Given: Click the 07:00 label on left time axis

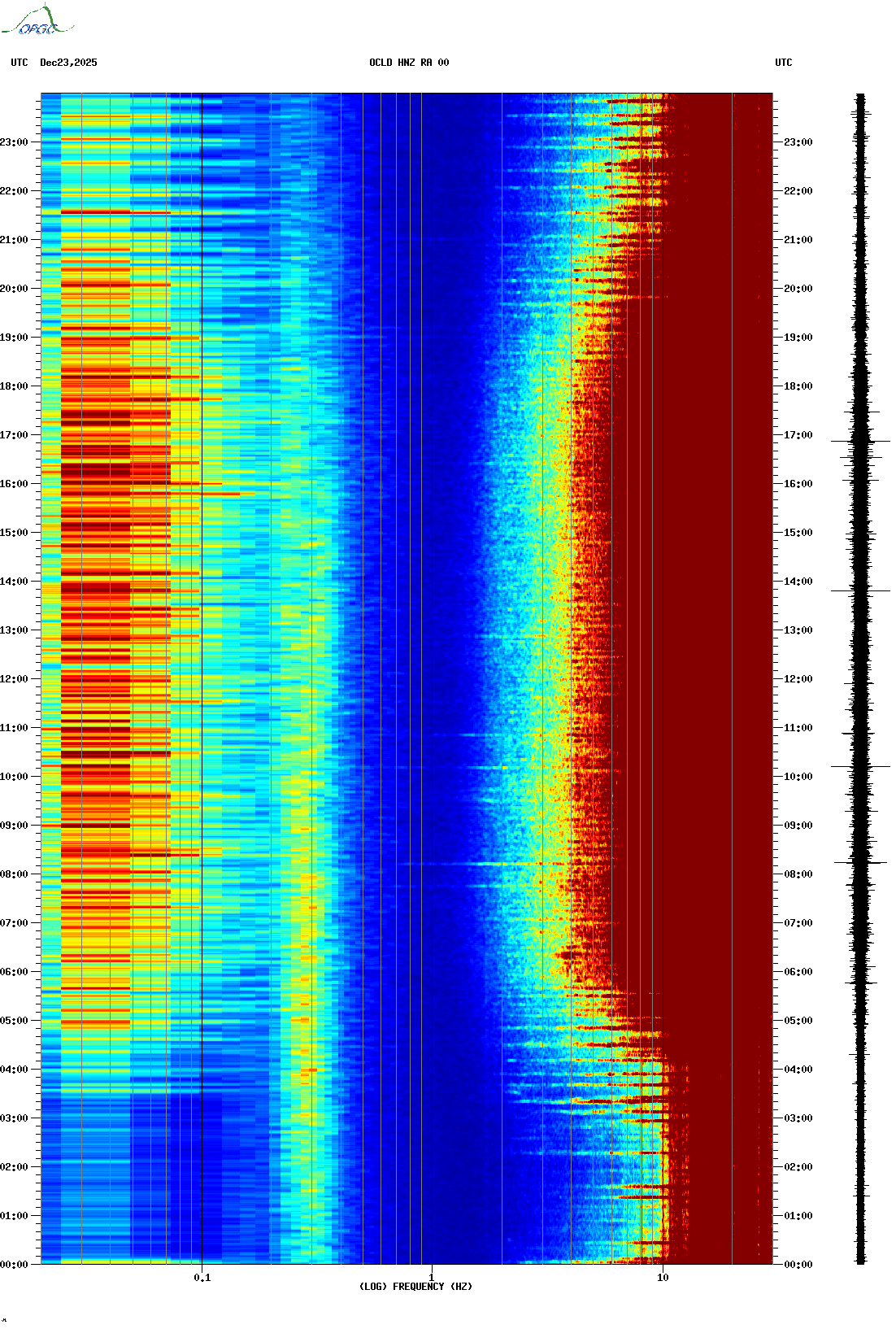Looking at the screenshot, I should coord(14,923).
